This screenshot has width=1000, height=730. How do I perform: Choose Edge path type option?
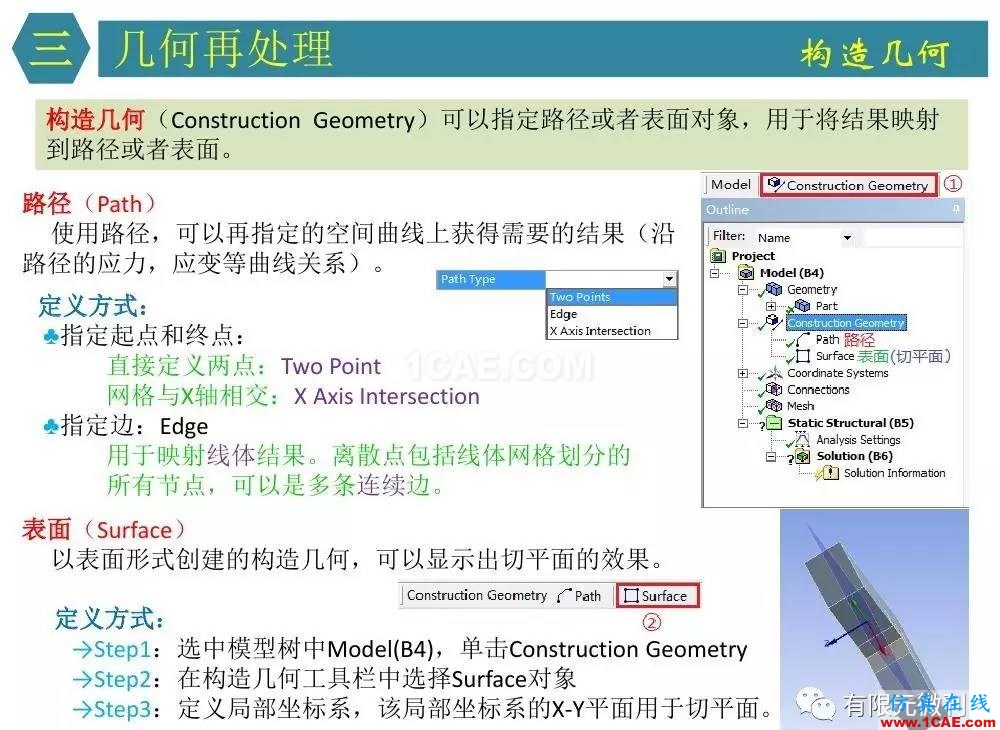coord(612,314)
